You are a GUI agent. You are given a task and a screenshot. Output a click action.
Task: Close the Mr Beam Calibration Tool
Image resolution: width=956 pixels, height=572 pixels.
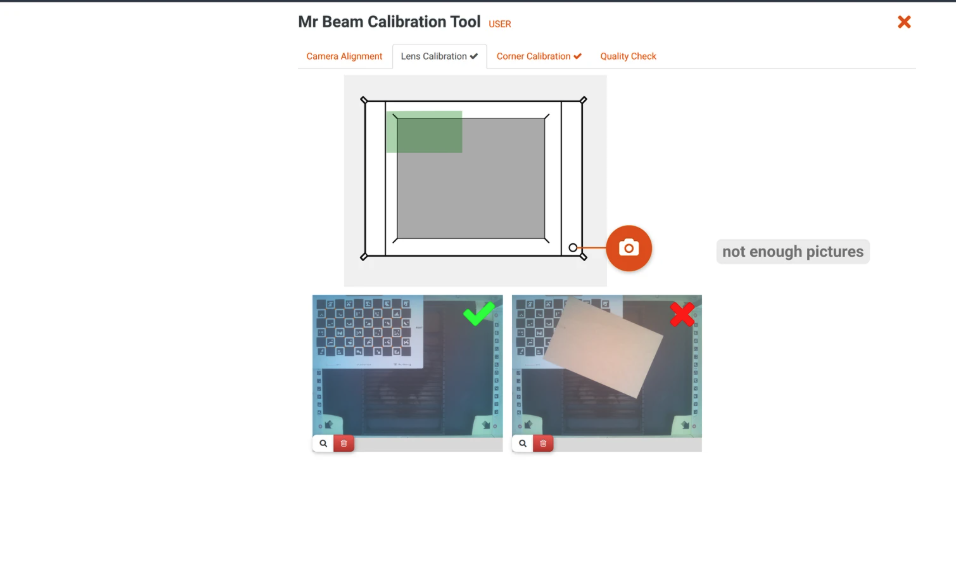tap(904, 22)
